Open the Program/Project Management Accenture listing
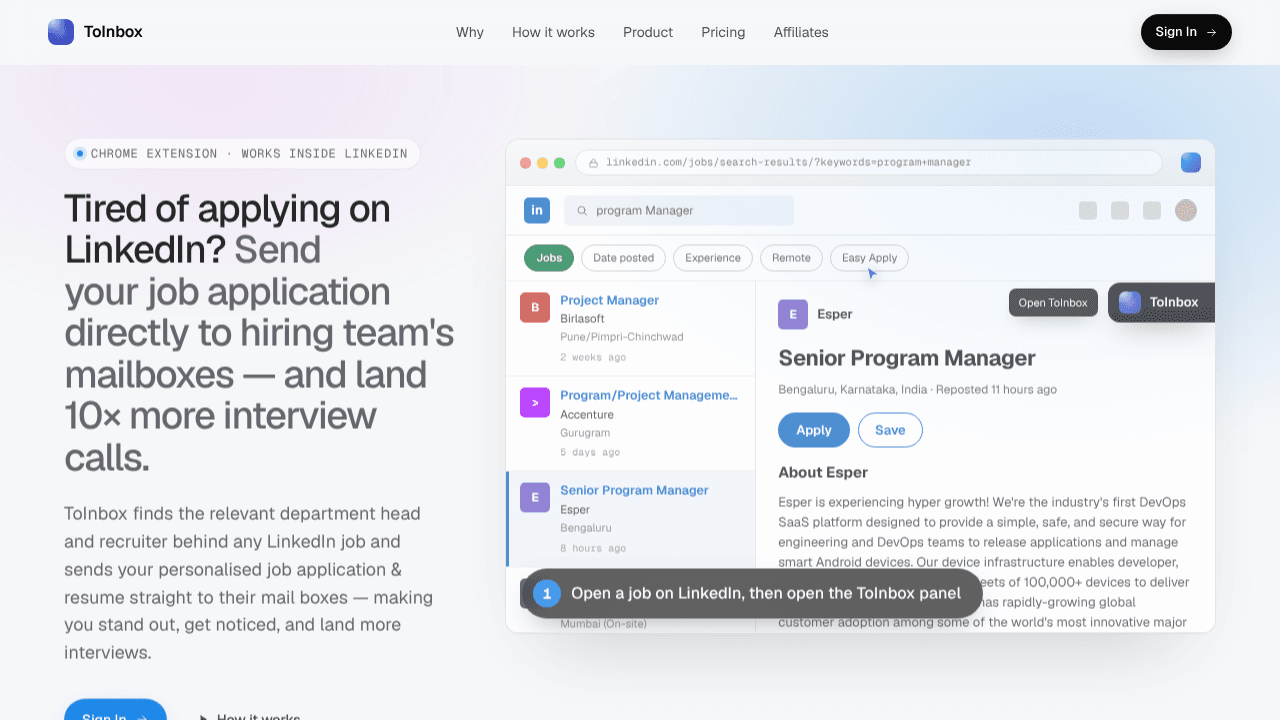Viewport: 1280px width, 720px height. point(630,424)
